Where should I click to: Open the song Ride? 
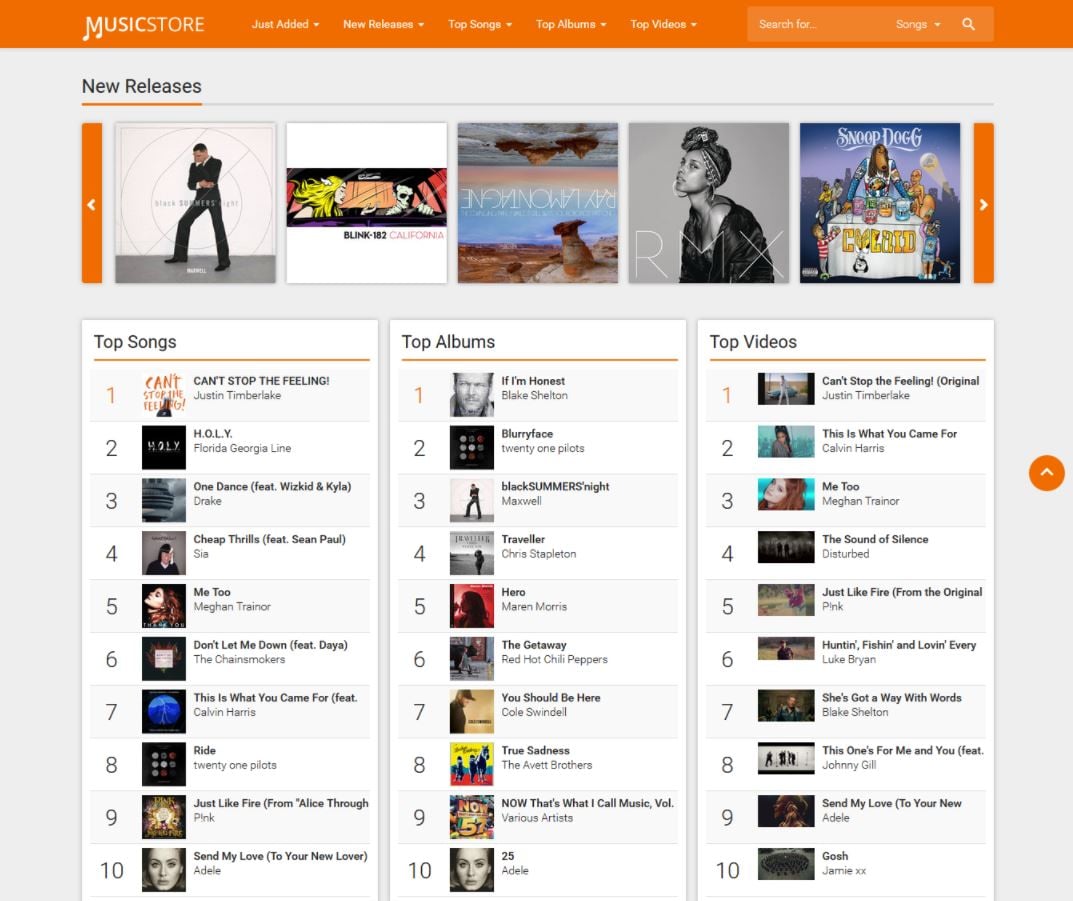point(205,750)
